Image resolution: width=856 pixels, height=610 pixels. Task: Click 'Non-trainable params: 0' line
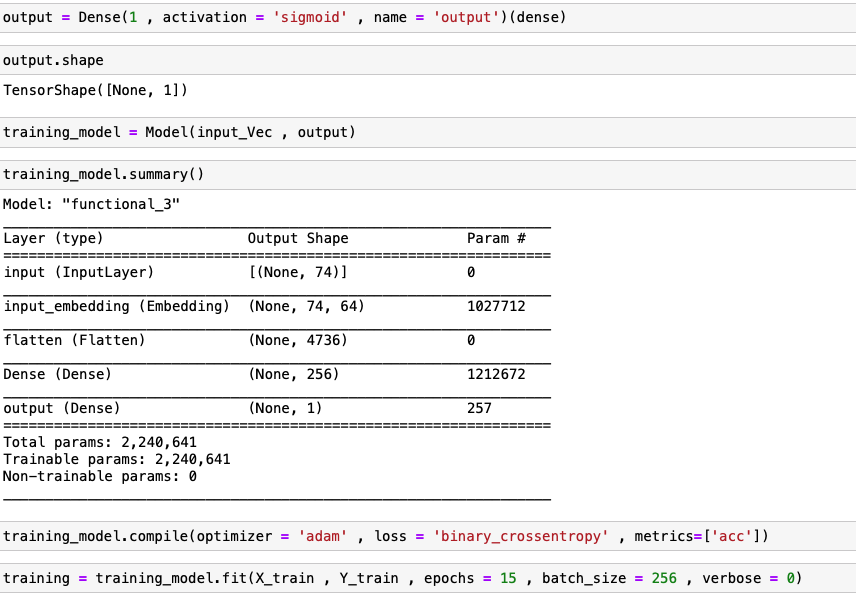coord(100,476)
